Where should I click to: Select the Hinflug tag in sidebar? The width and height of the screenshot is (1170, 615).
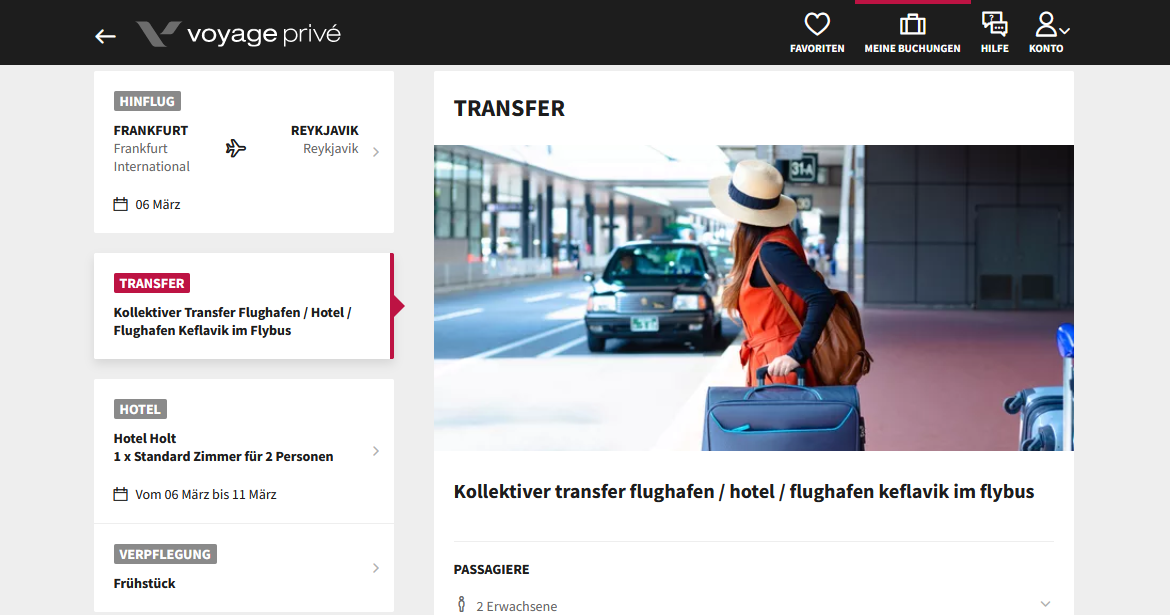[147, 102]
